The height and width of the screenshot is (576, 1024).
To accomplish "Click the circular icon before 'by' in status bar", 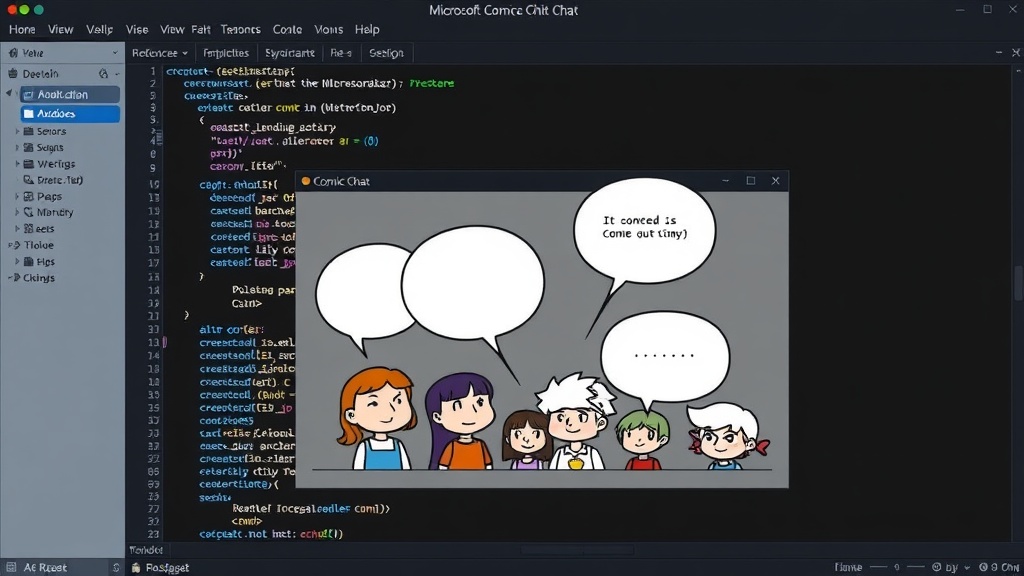I will (x=936, y=568).
